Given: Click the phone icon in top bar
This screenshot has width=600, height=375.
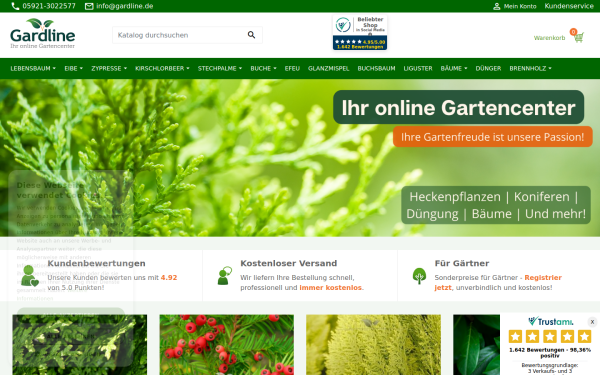Looking at the screenshot, I should click(15, 6).
